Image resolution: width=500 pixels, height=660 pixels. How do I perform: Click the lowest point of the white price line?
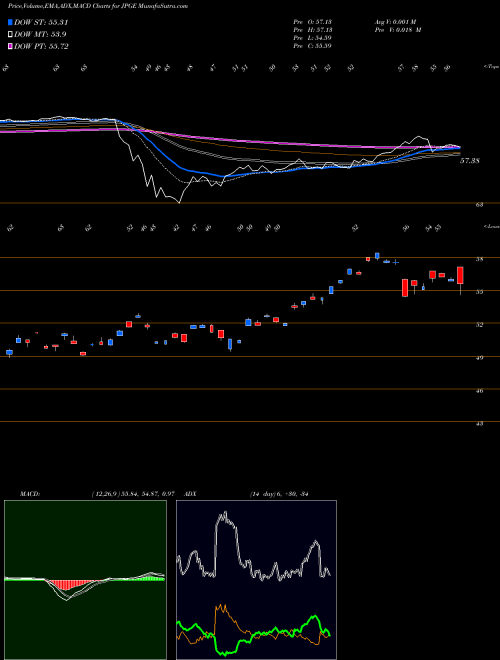[180, 202]
